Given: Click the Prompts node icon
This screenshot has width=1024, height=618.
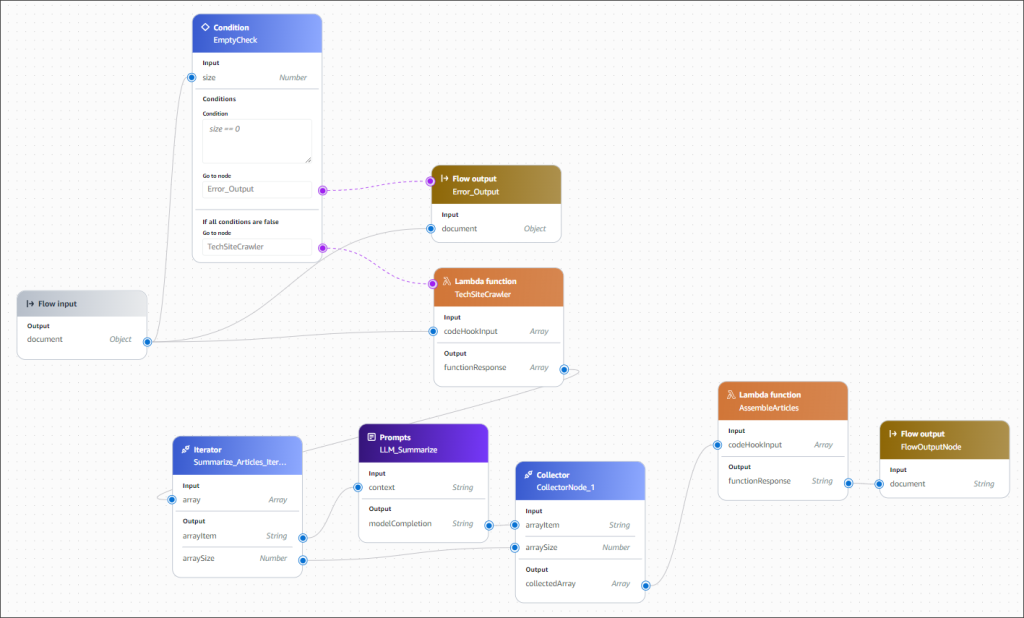Looking at the screenshot, I should coord(372,437).
